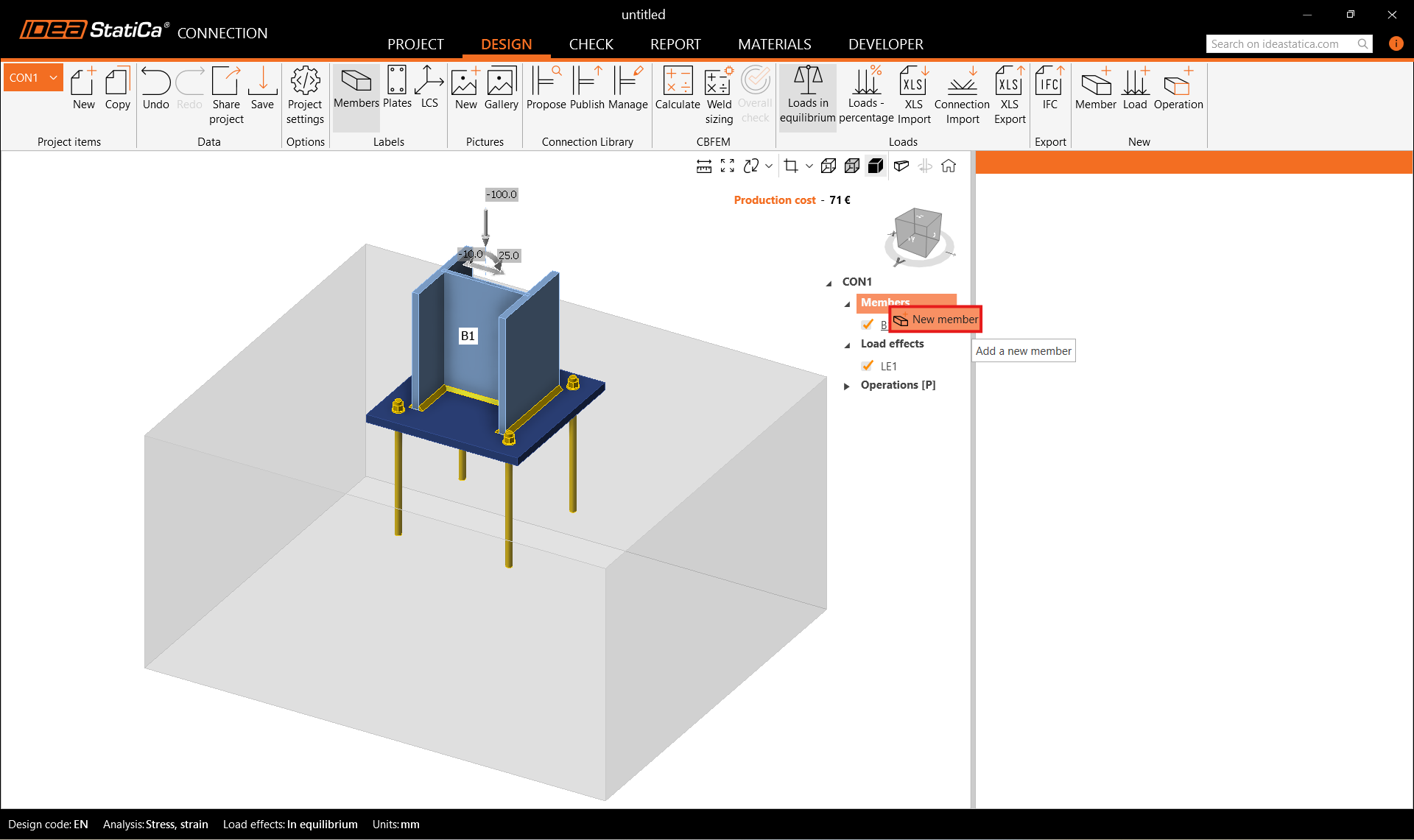Image resolution: width=1414 pixels, height=840 pixels.
Task: Click New member in context menu
Action: 936,320
